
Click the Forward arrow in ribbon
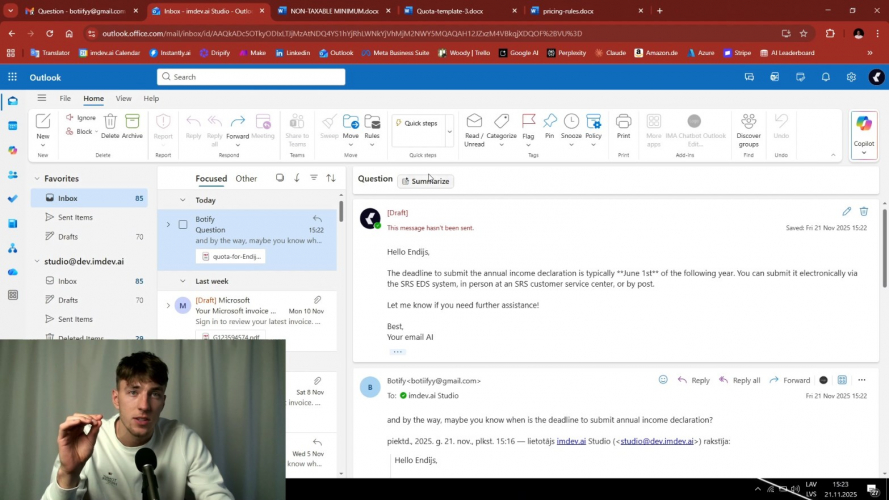click(x=238, y=121)
